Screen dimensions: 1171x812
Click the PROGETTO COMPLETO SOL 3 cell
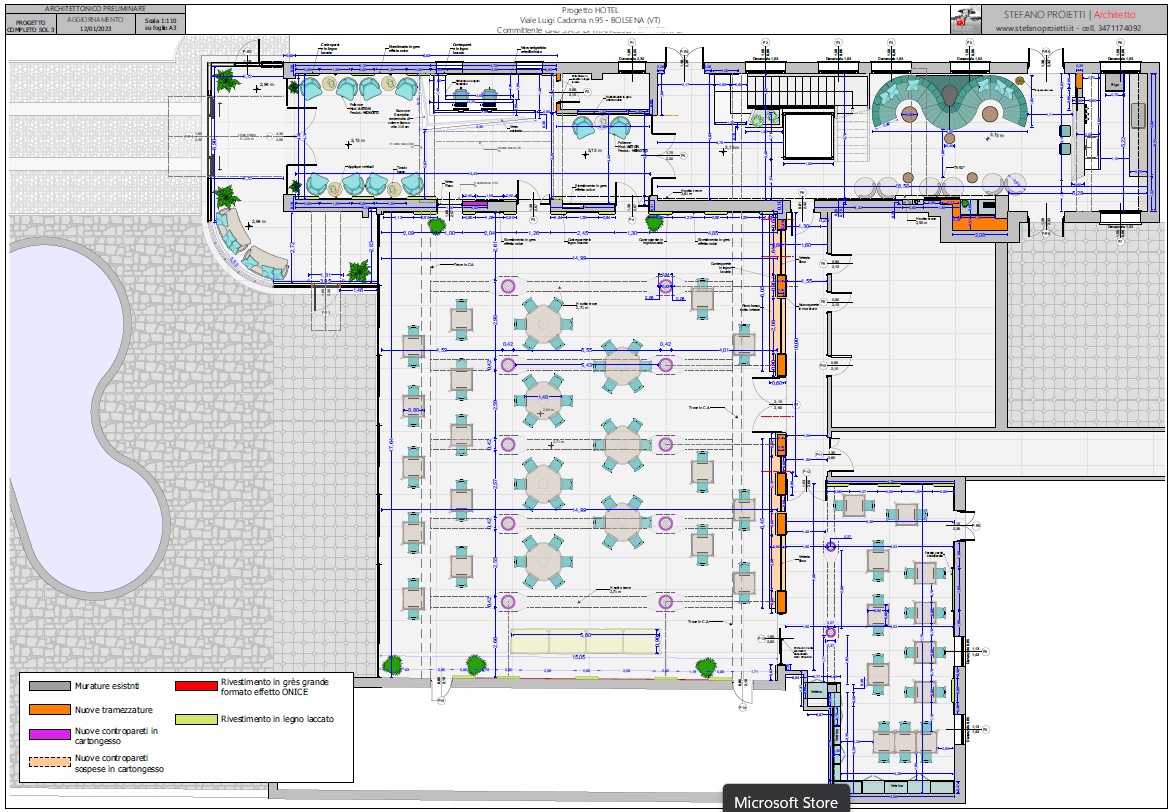[31, 26]
